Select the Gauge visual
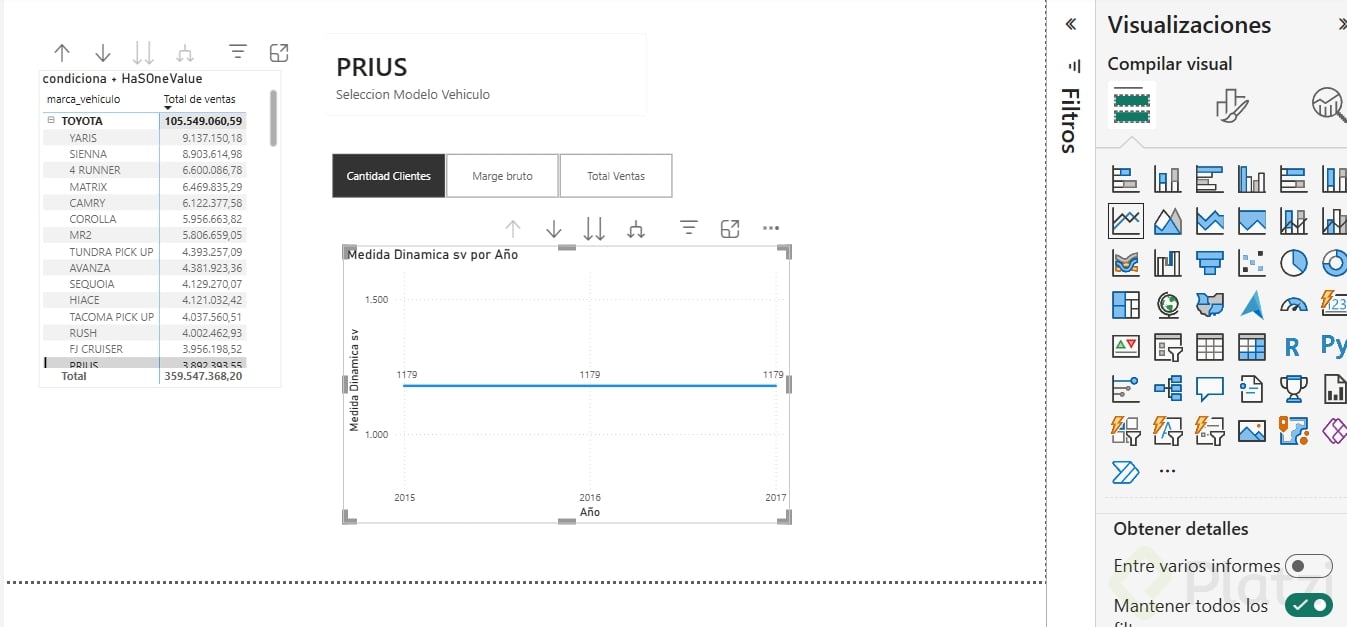 (x=1294, y=304)
